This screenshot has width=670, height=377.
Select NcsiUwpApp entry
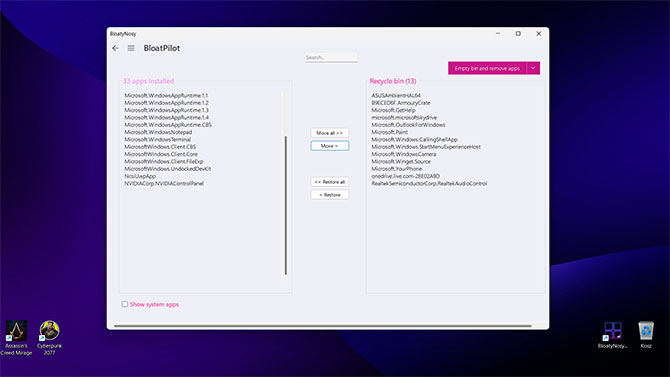pos(140,176)
